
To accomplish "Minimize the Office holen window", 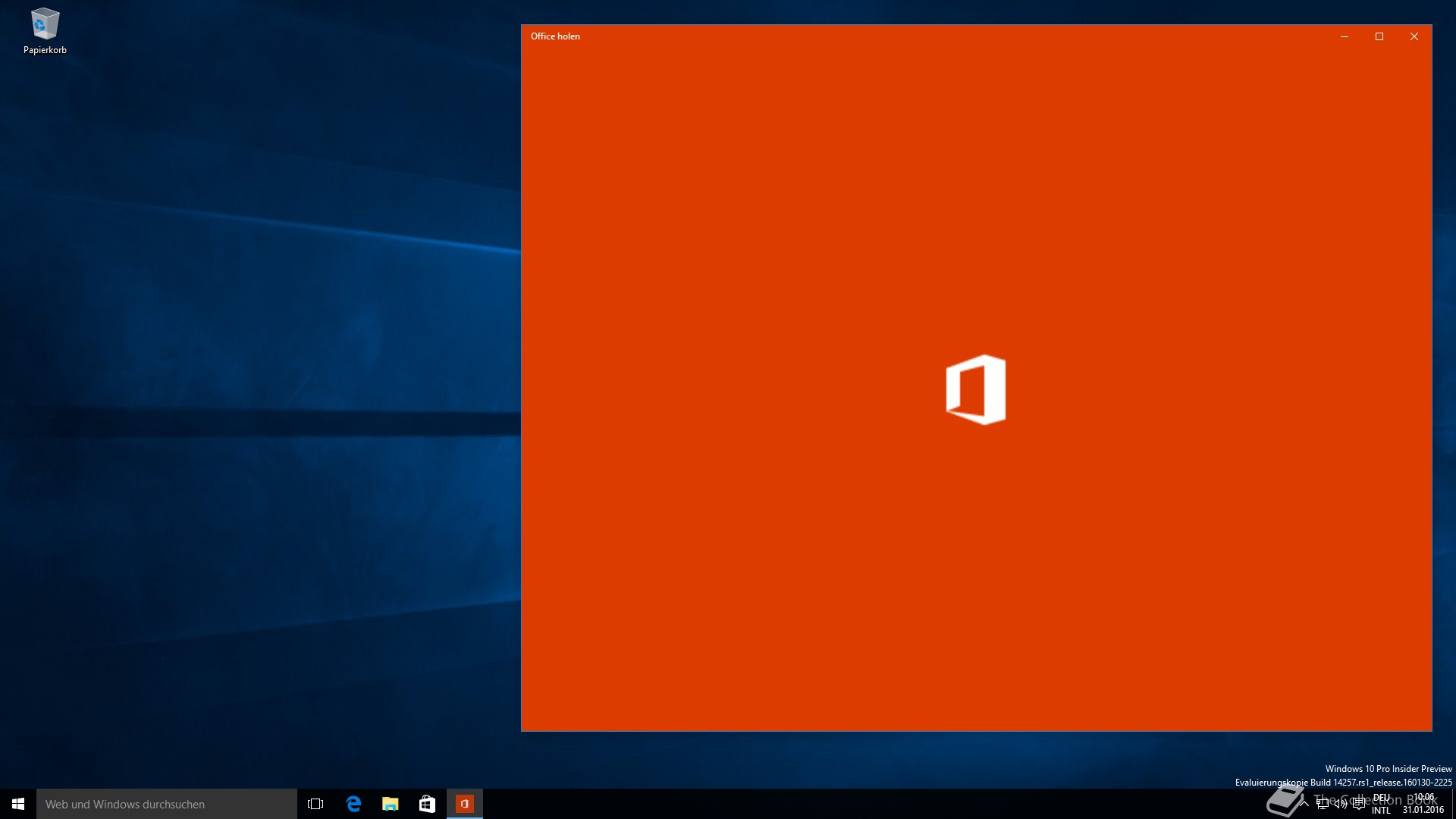I will 1345,36.
